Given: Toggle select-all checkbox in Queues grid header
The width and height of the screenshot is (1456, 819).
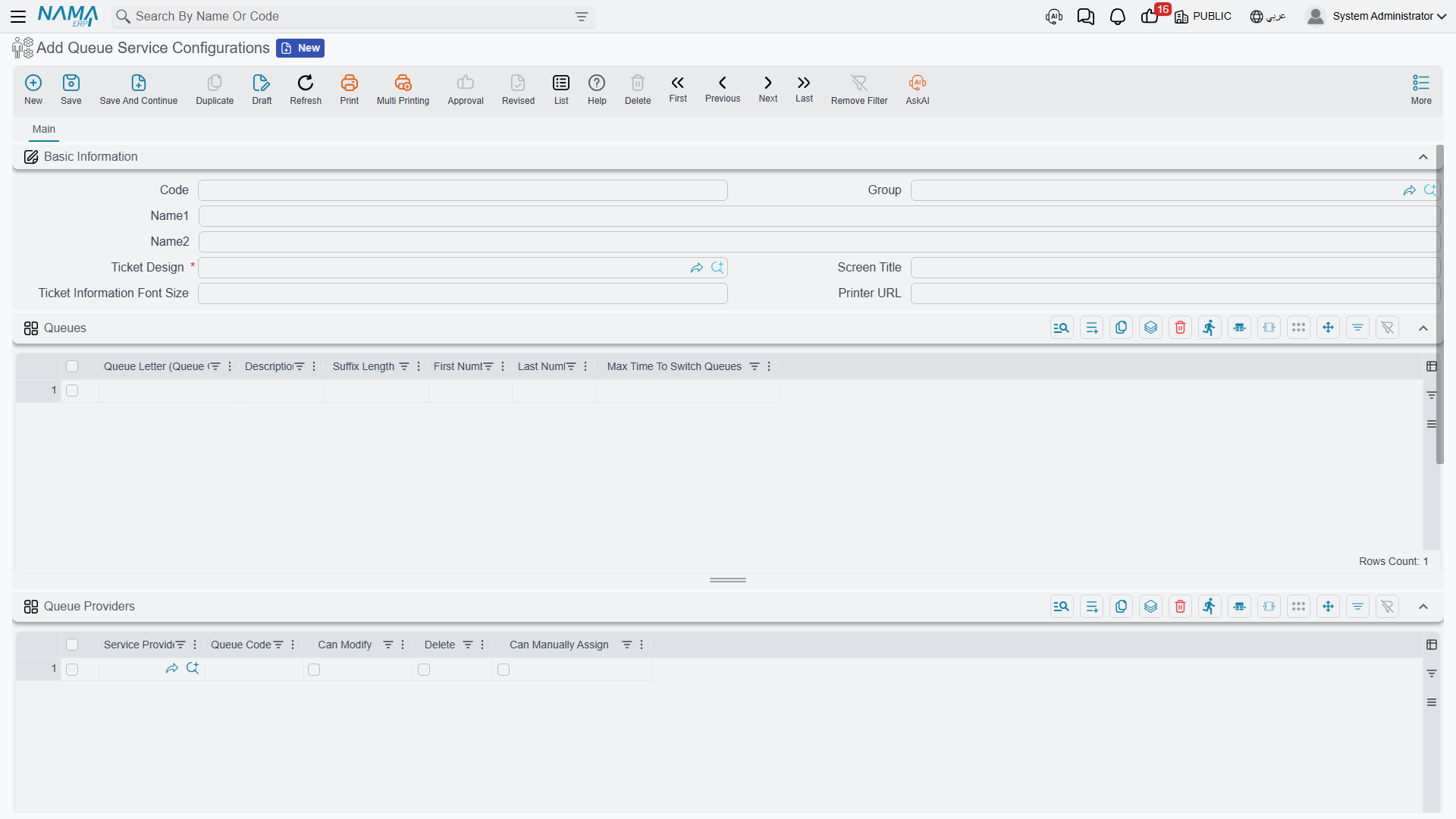Looking at the screenshot, I should click(72, 366).
